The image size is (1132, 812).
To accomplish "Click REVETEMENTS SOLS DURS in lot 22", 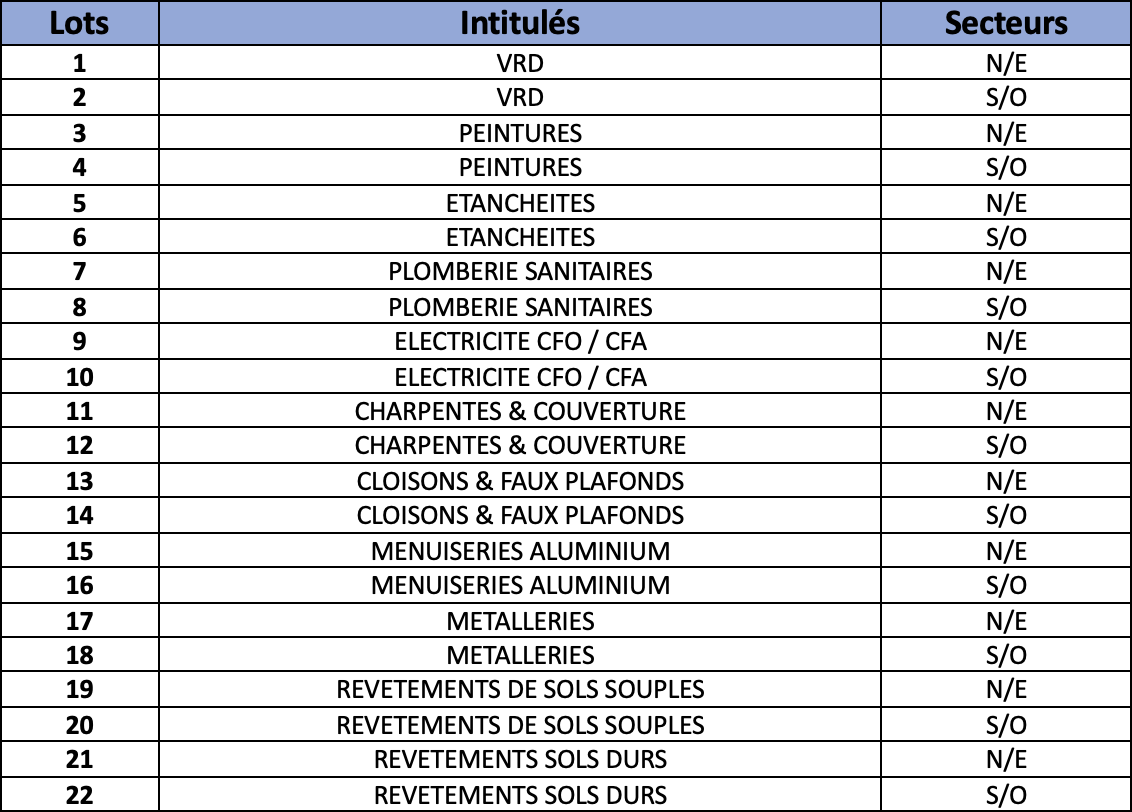I will coord(520,795).
